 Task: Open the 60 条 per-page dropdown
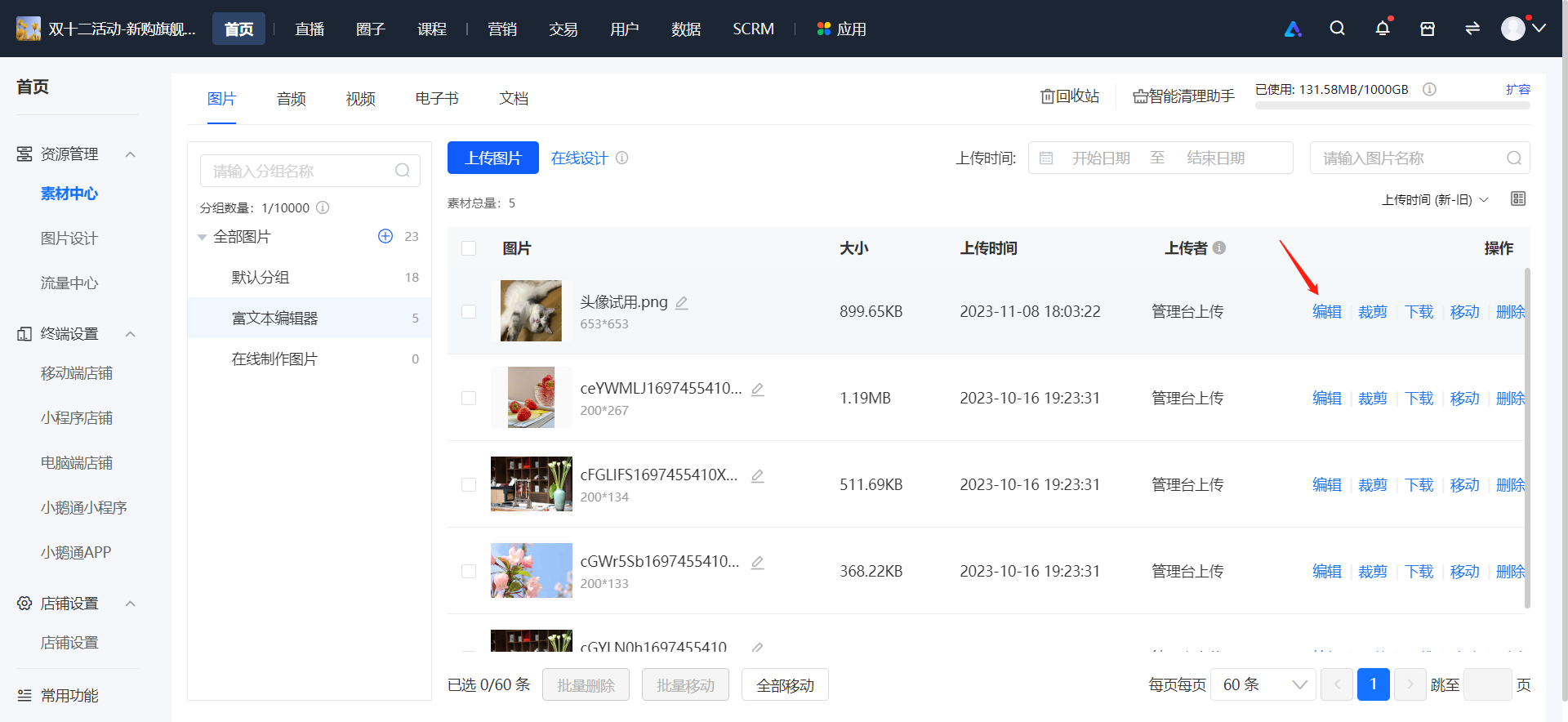pos(1263,684)
